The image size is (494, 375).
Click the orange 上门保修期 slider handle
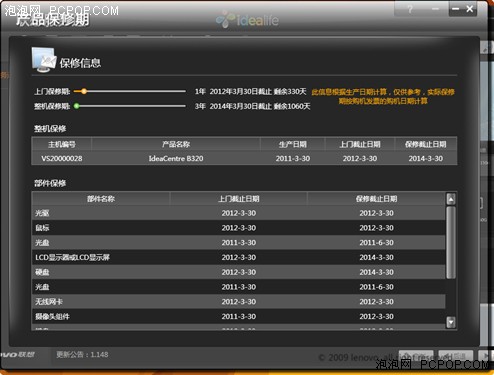[x=84, y=91]
